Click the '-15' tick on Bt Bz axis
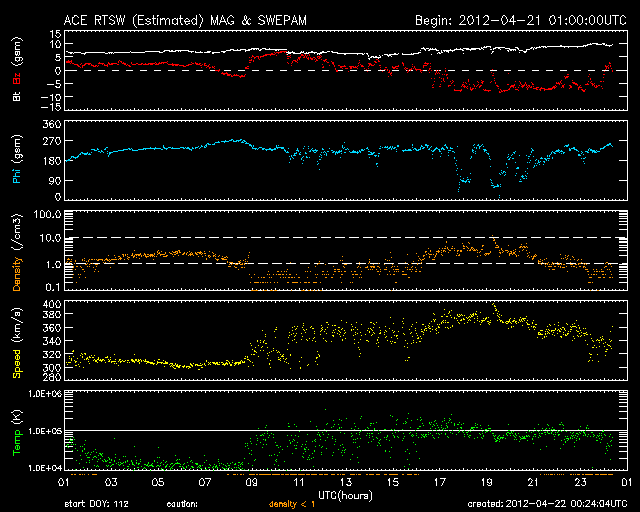 [x=51, y=107]
